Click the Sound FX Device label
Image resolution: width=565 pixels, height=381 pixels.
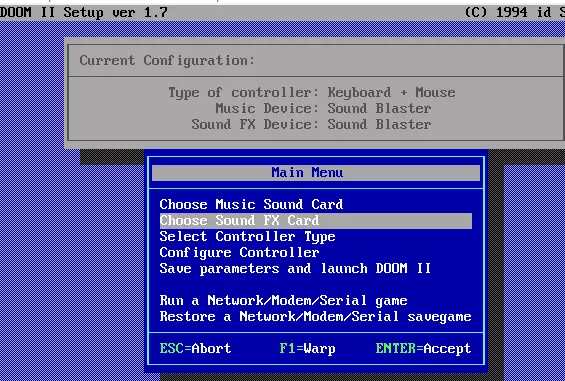255,124
